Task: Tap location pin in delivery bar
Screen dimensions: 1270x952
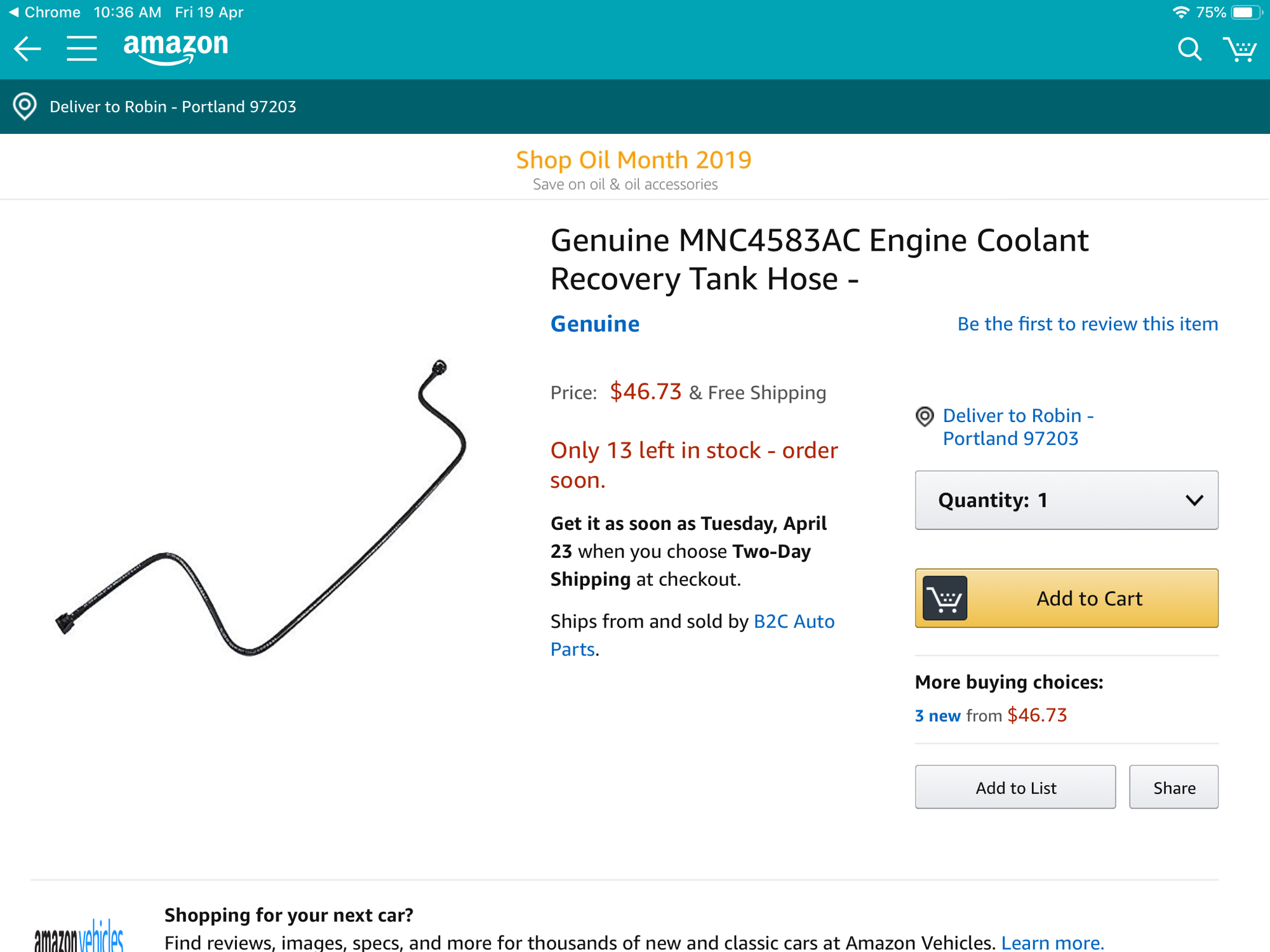Action: [25, 107]
